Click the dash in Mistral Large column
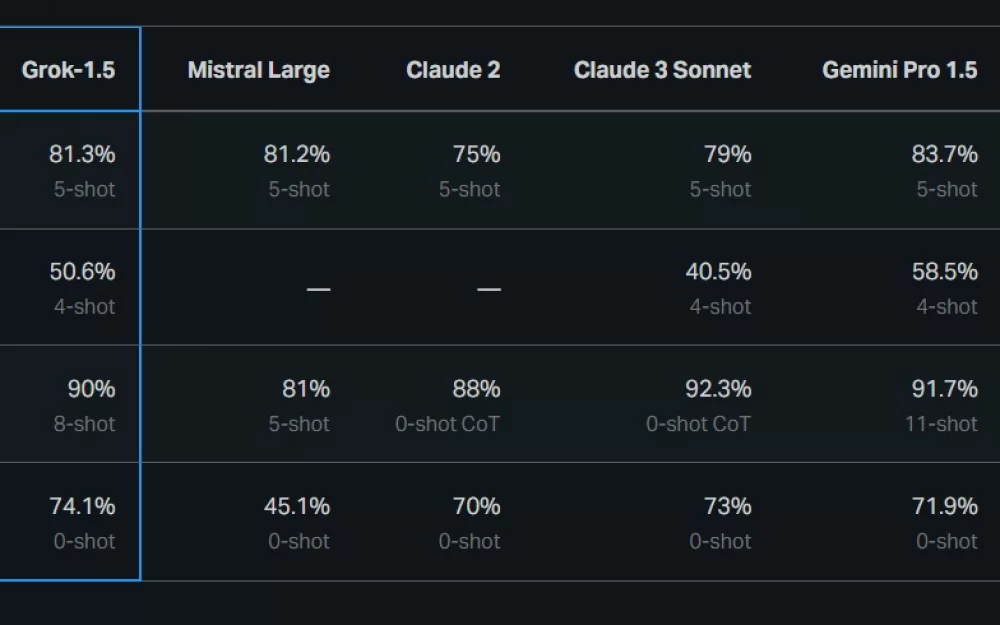Viewport: 1000px width, 625px height. [318, 289]
